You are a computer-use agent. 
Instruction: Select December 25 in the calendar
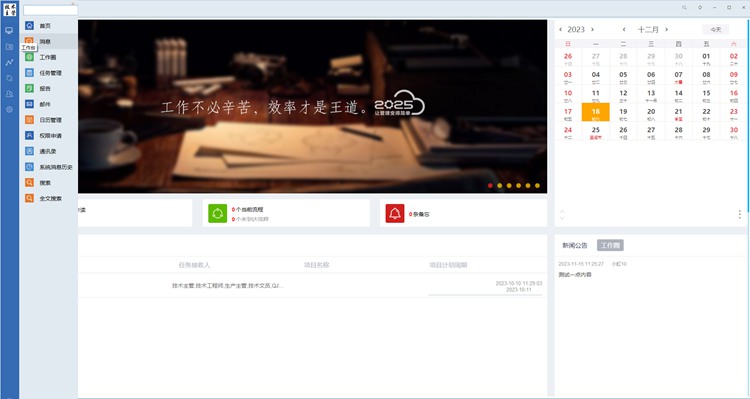click(x=596, y=131)
